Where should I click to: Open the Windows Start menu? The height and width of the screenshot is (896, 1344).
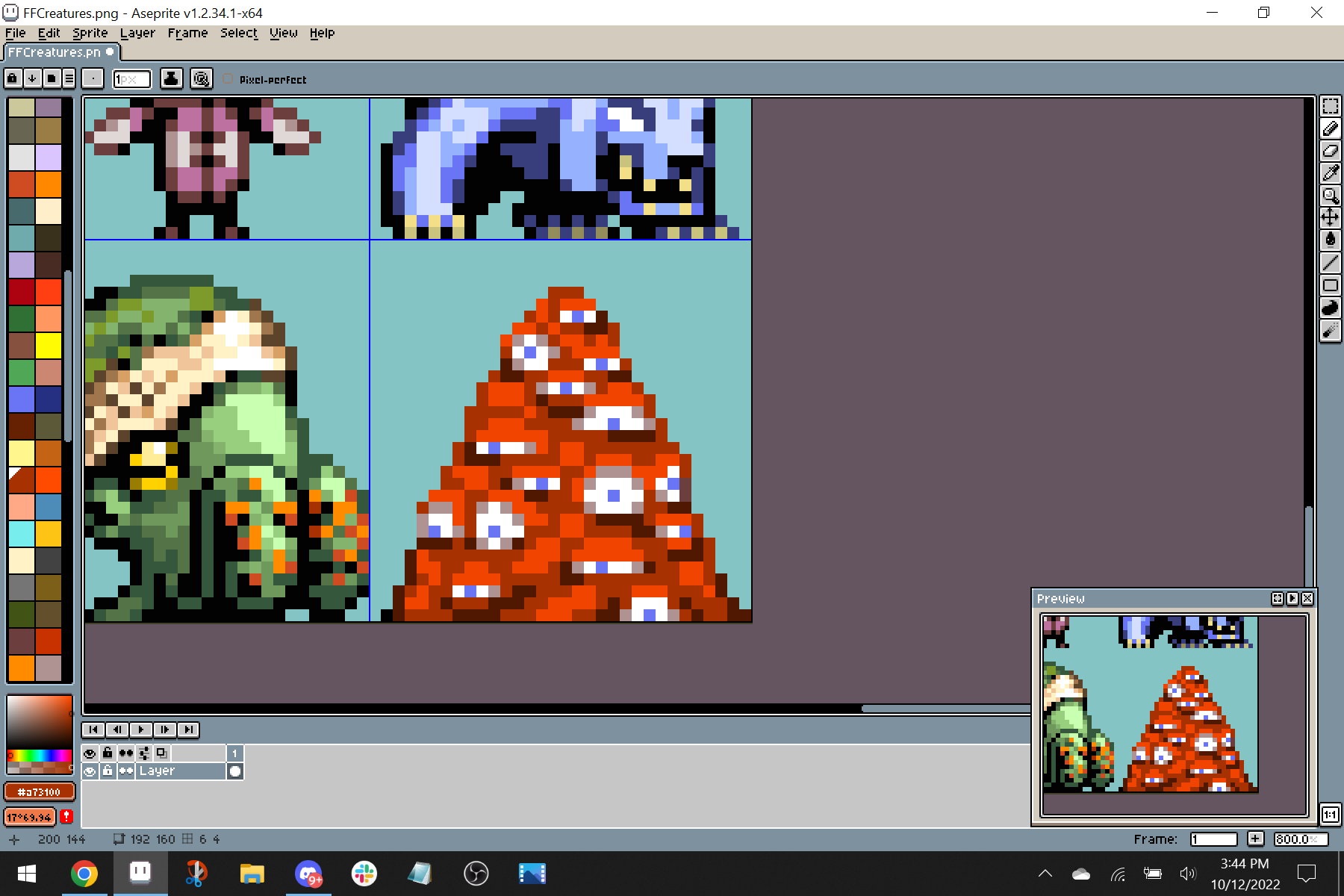point(27,874)
